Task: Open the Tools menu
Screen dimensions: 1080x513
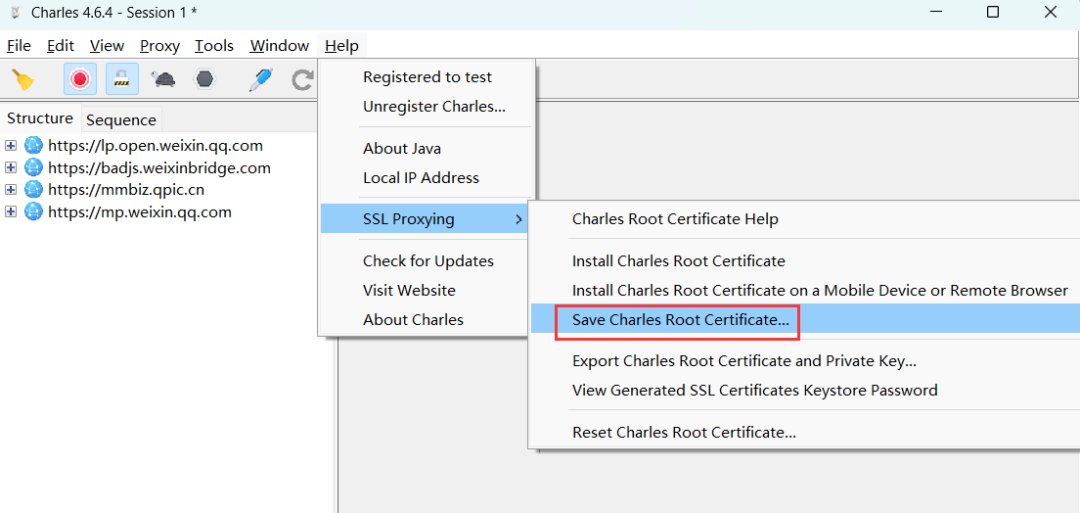Action: 214,46
